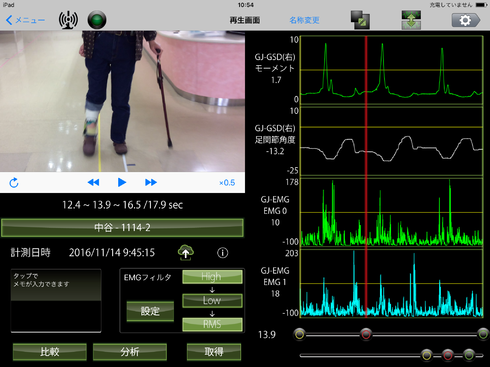Toggle the RMS EMG filter

(x=212, y=324)
